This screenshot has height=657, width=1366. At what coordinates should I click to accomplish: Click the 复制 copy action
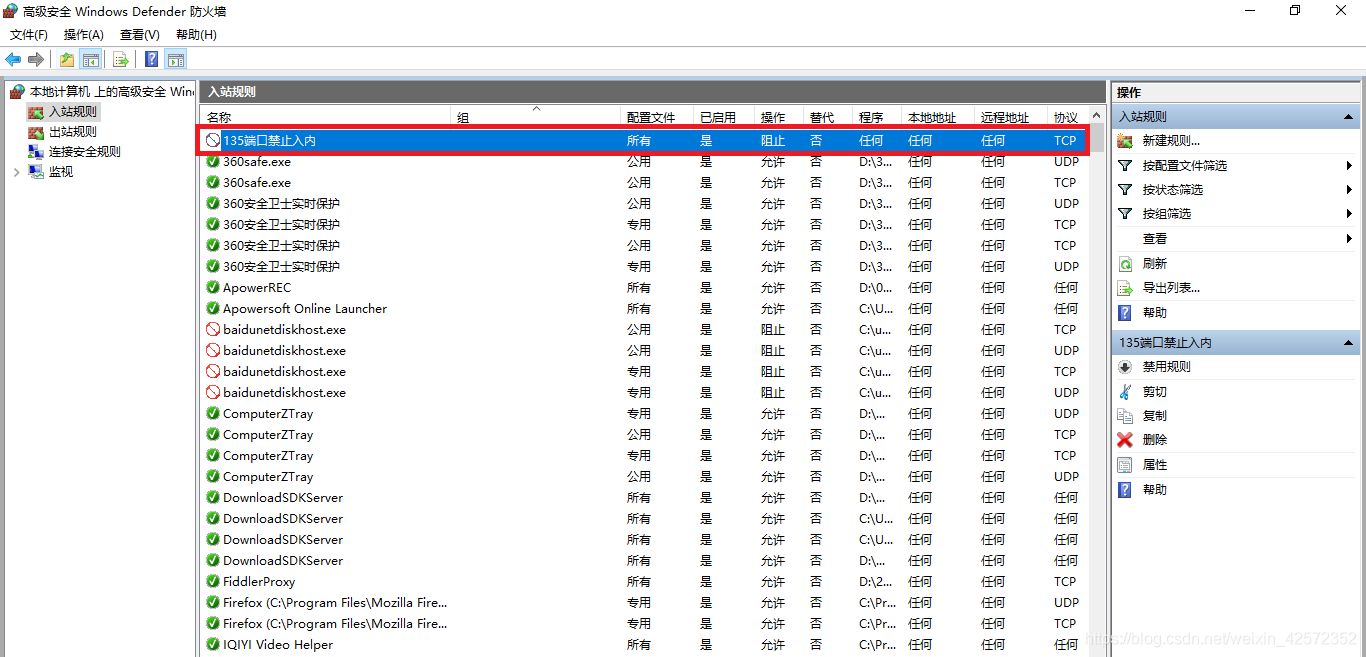pos(1154,416)
